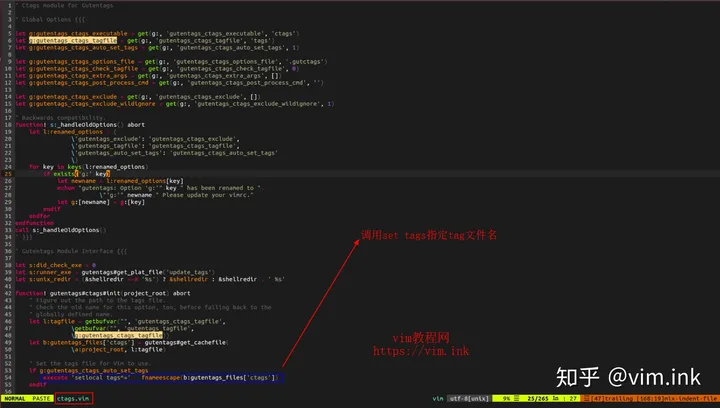Click gutentags#ctags#init function definition line 42
This screenshot has width=720, height=408.
coord(103,293)
